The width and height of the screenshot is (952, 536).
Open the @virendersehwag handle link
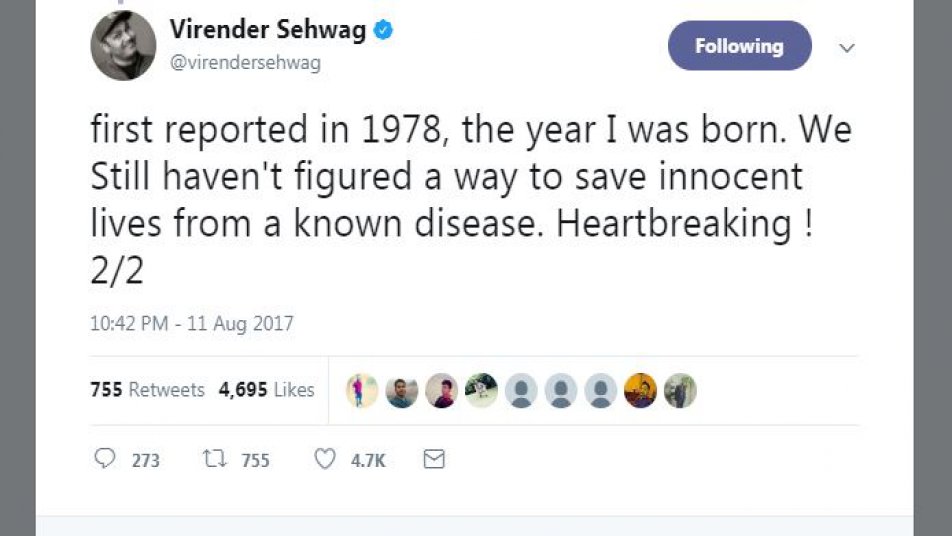tap(245, 62)
